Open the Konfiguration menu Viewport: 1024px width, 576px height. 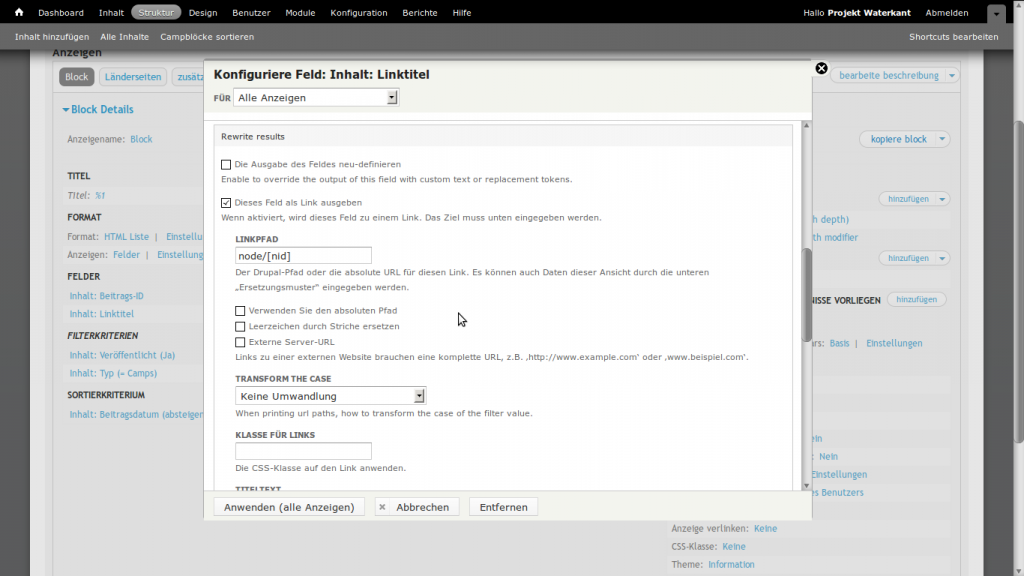(359, 13)
